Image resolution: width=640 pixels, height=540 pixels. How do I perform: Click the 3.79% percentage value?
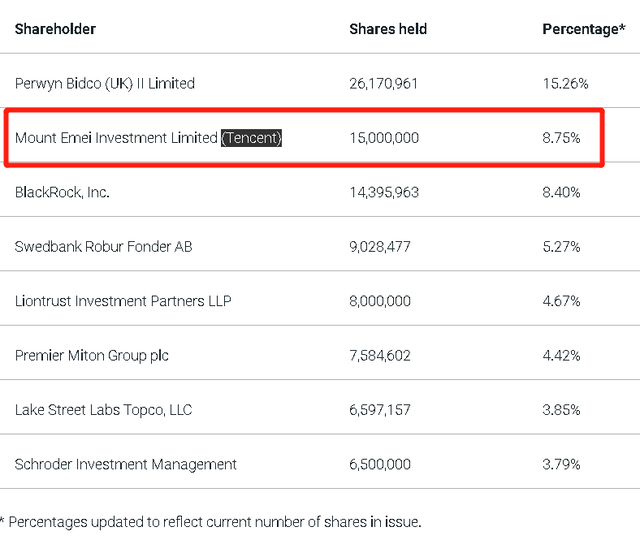[561, 464]
